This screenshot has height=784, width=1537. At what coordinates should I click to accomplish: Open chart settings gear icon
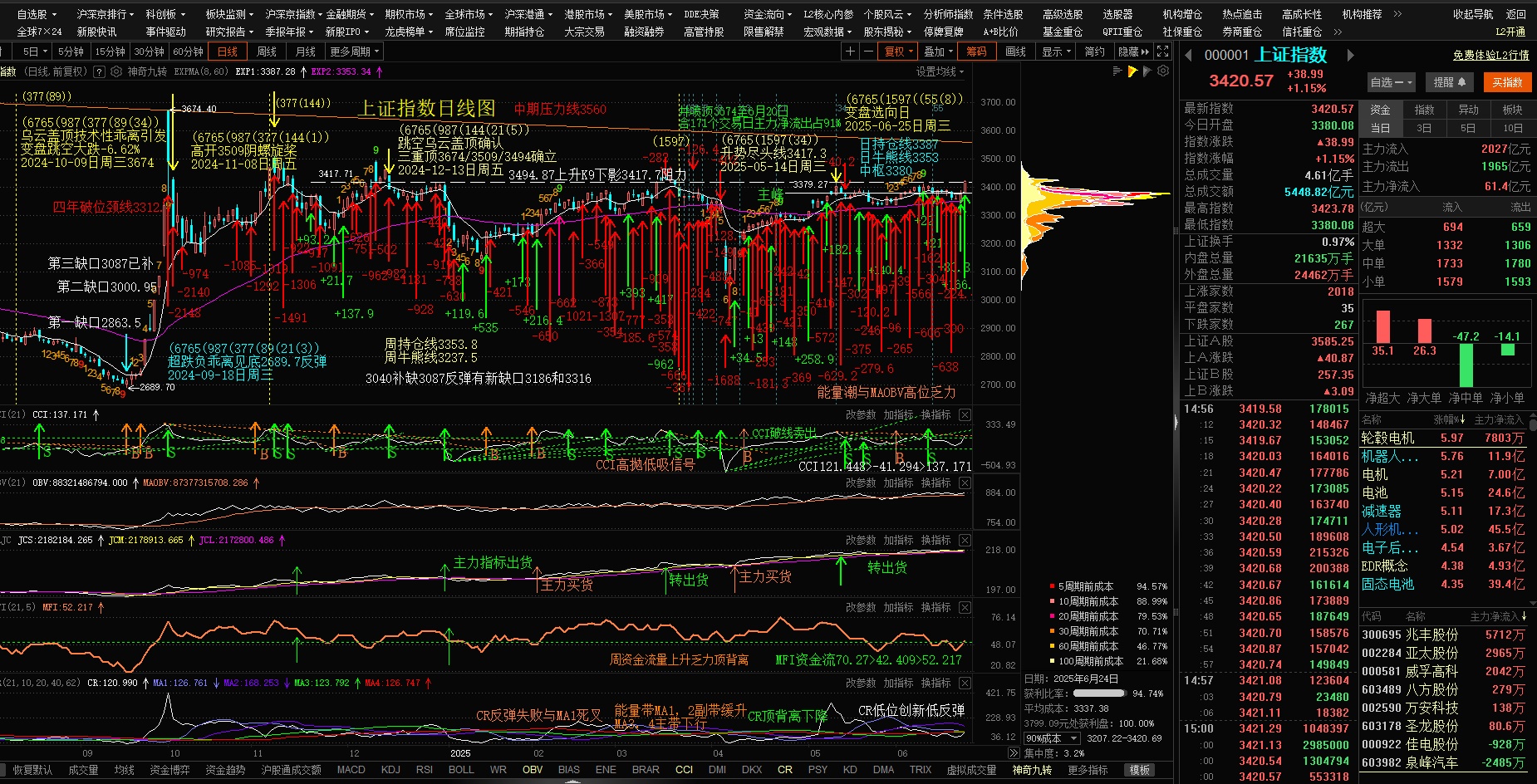pos(1163,71)
